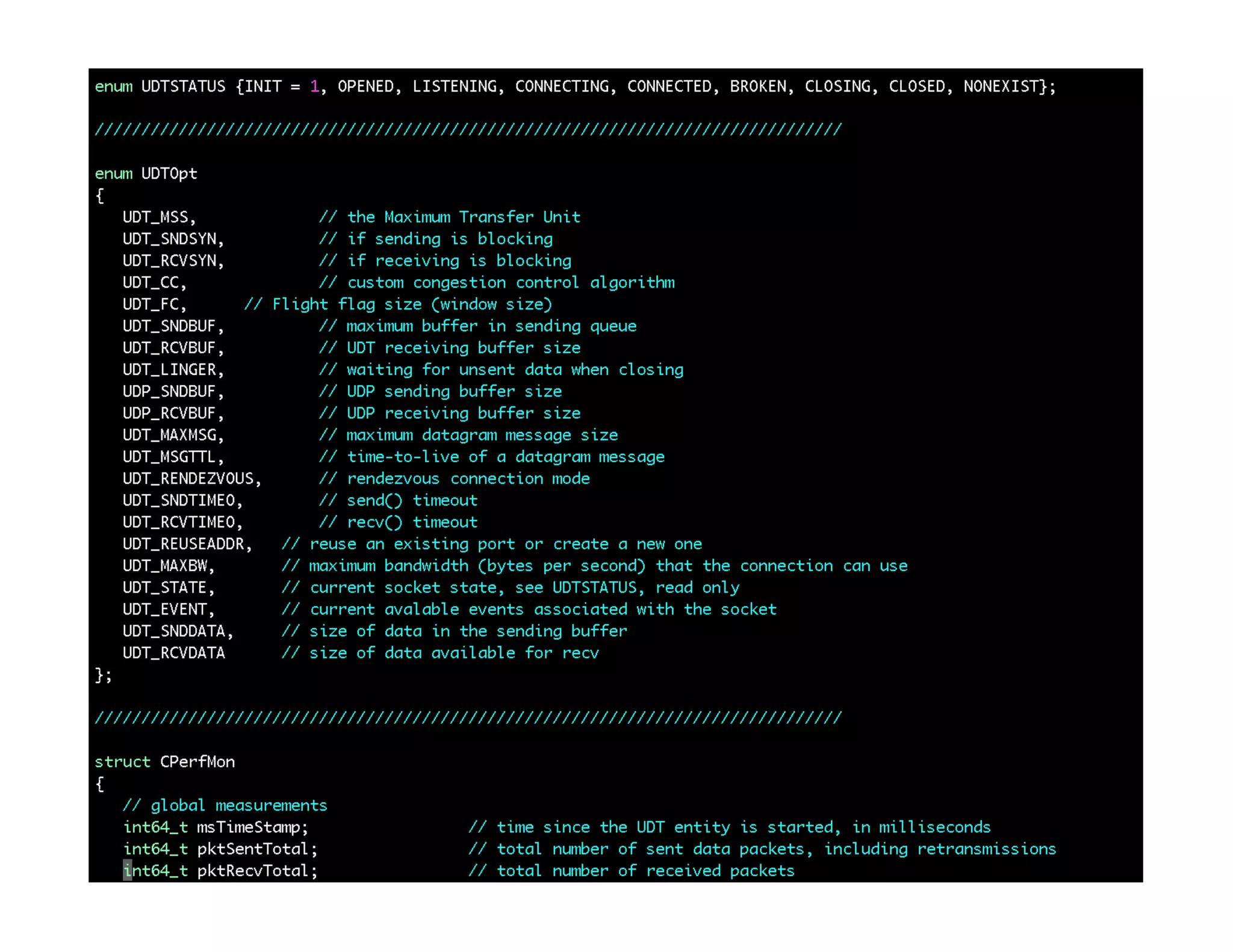The width and height of the screenshot is (1233, 952).
Task: Click the struct CPerfMon name
Action: [197, 762]
